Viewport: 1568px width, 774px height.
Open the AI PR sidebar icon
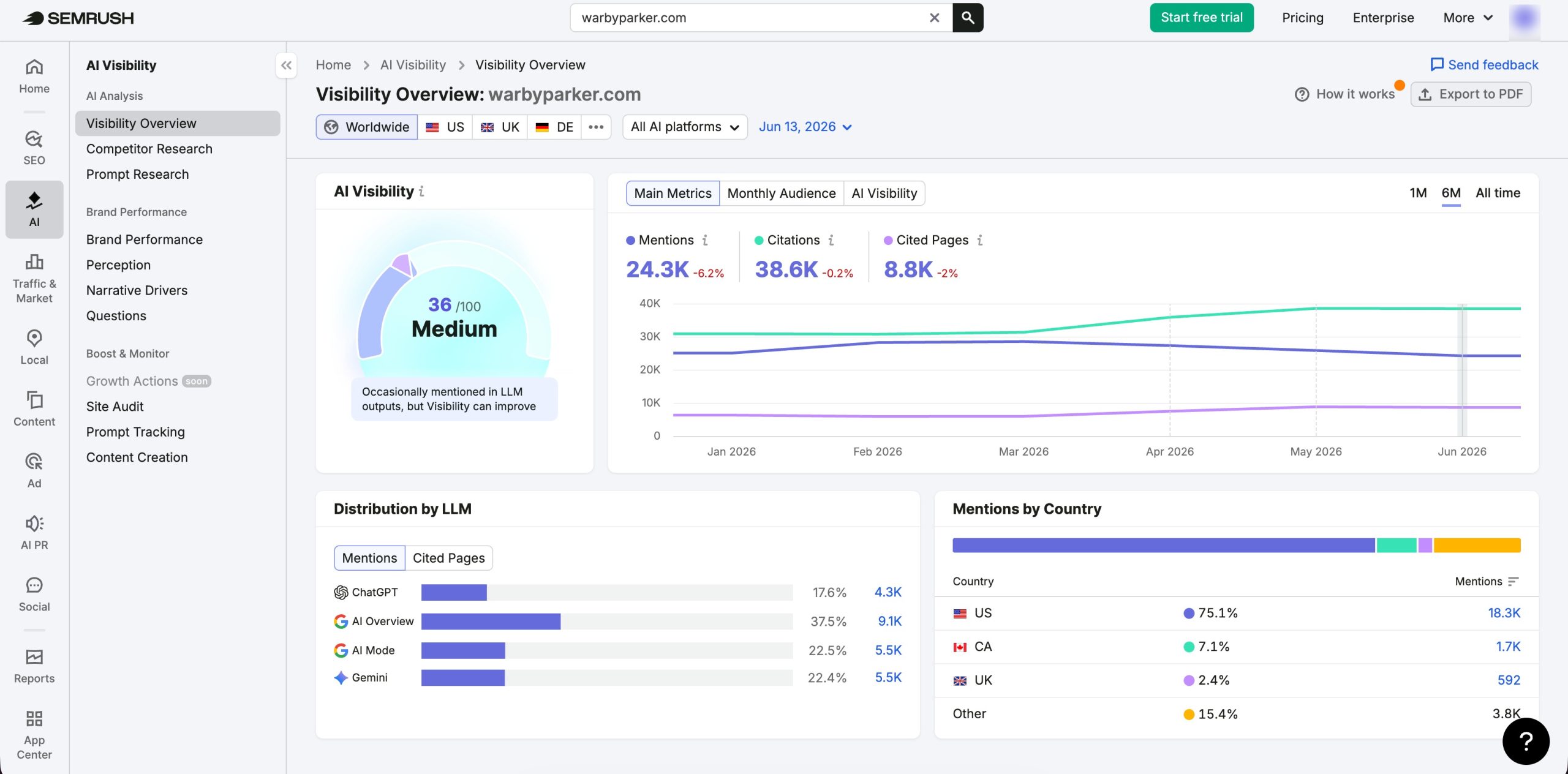pos(34,533)
